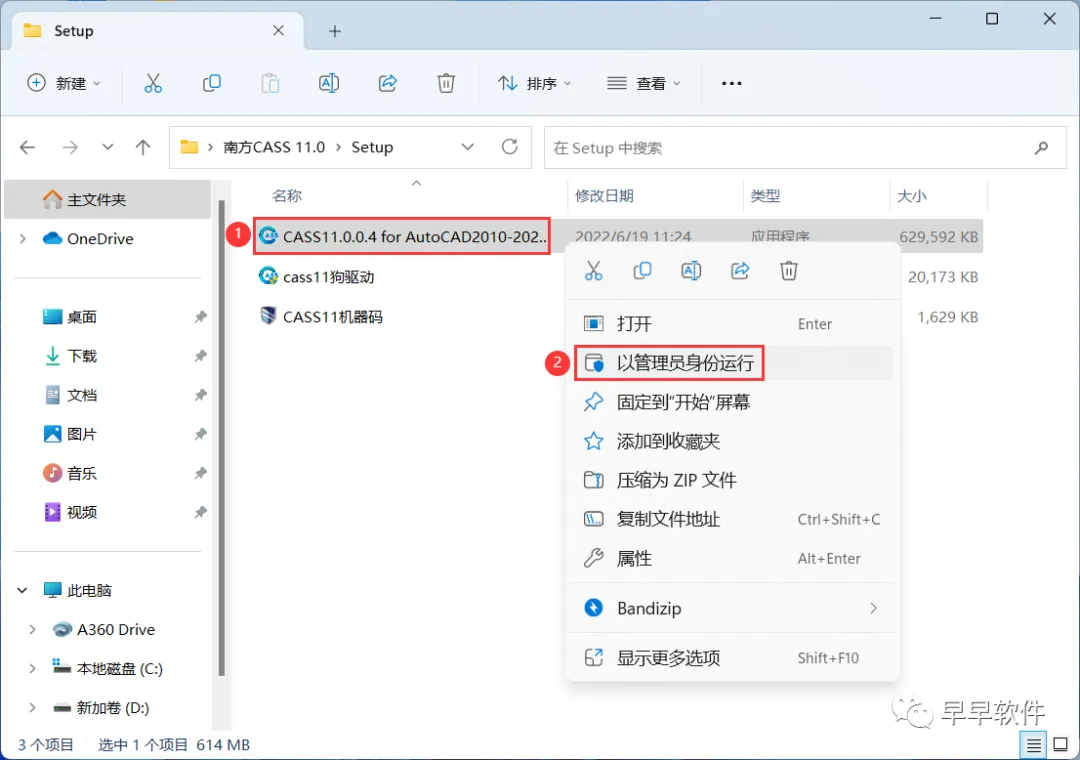Click the Paste icon in the top toolbar
Viewport: 1080px width, 760px height.
270,83
